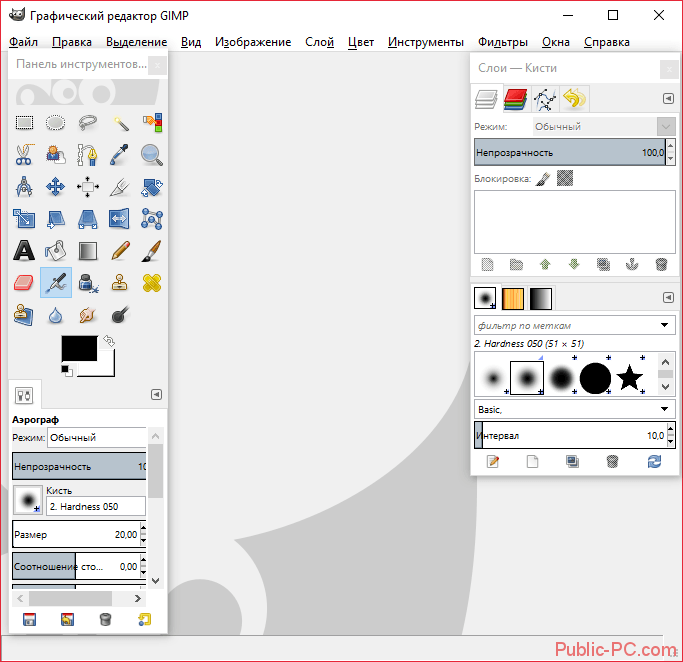
Task: Delete the layer with trash icon
Action: tap(661, 264)
